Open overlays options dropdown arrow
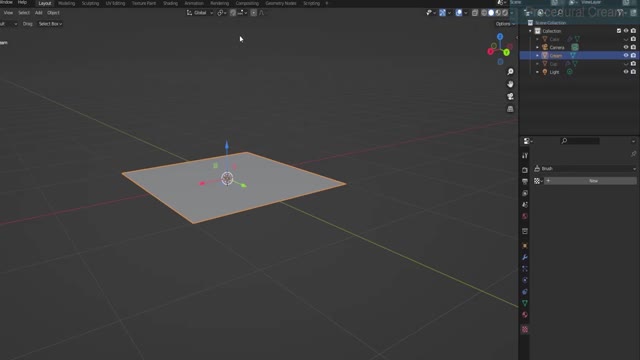The image size is (640, 360). pos(466,13)
